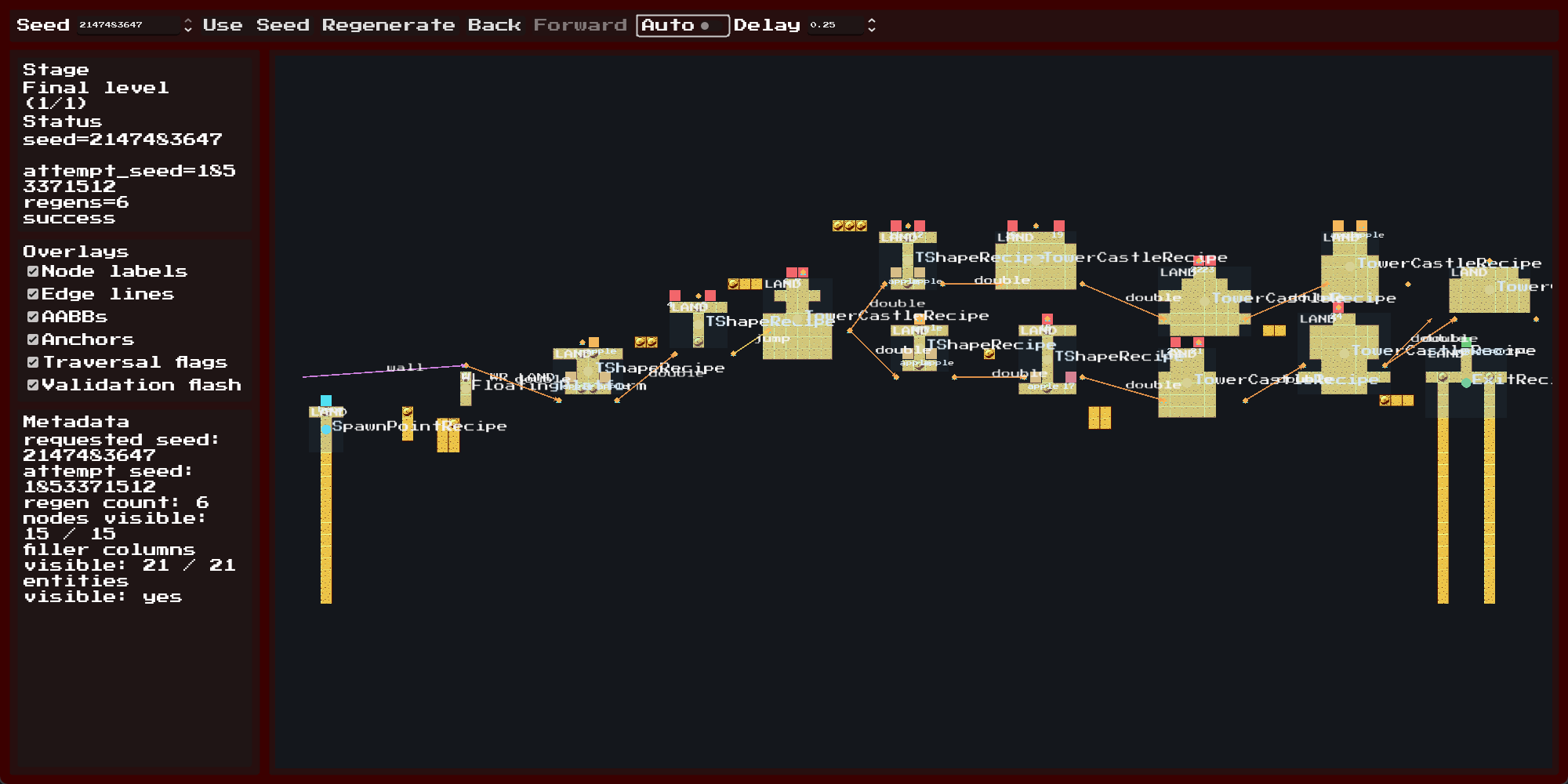Click the cyan spawn marker in SpawnPointRecipe
The width and height of the screenshot is (1568, 784).
click(x=326, y=429)
